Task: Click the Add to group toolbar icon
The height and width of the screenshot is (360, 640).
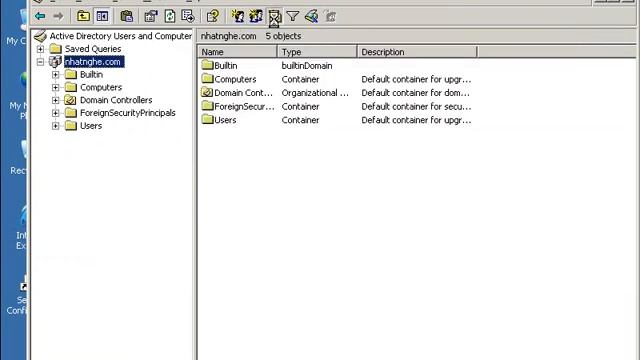Action: [x=330, y=16]
